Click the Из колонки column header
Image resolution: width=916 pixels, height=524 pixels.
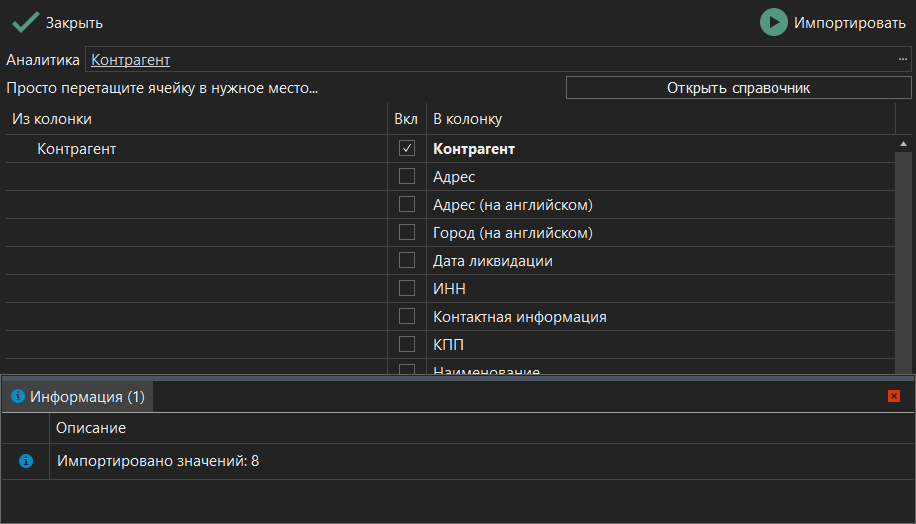tap(196, 119)
